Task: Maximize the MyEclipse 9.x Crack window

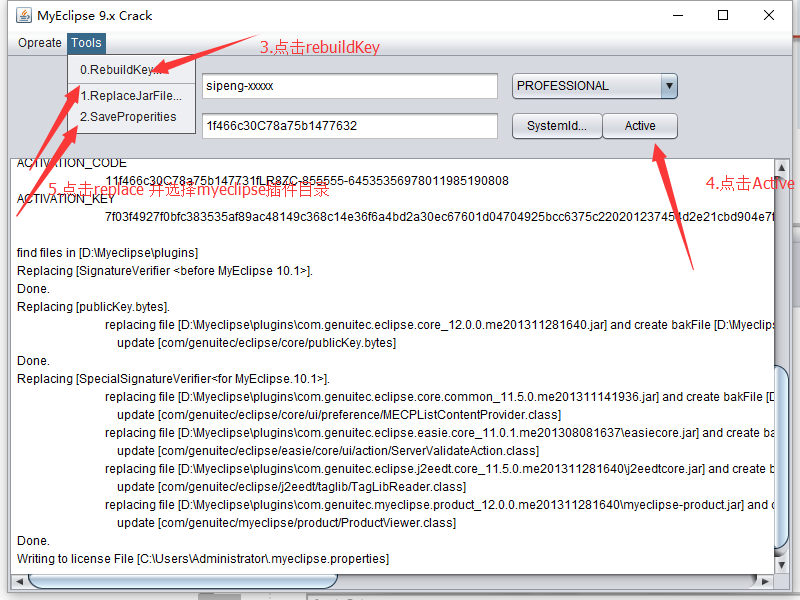Action: click(723, 15)
